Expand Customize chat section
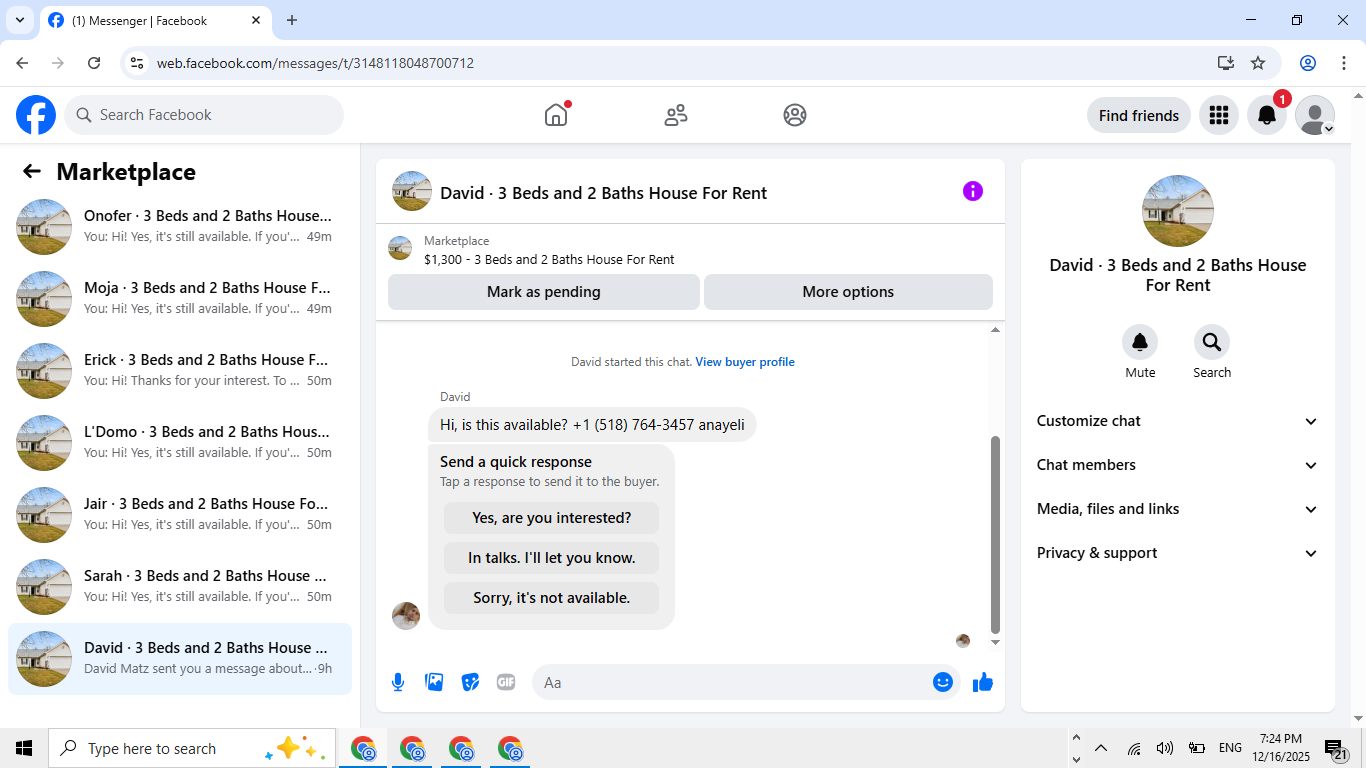Screen dimensions: 1366x768 pos(1178,421)
